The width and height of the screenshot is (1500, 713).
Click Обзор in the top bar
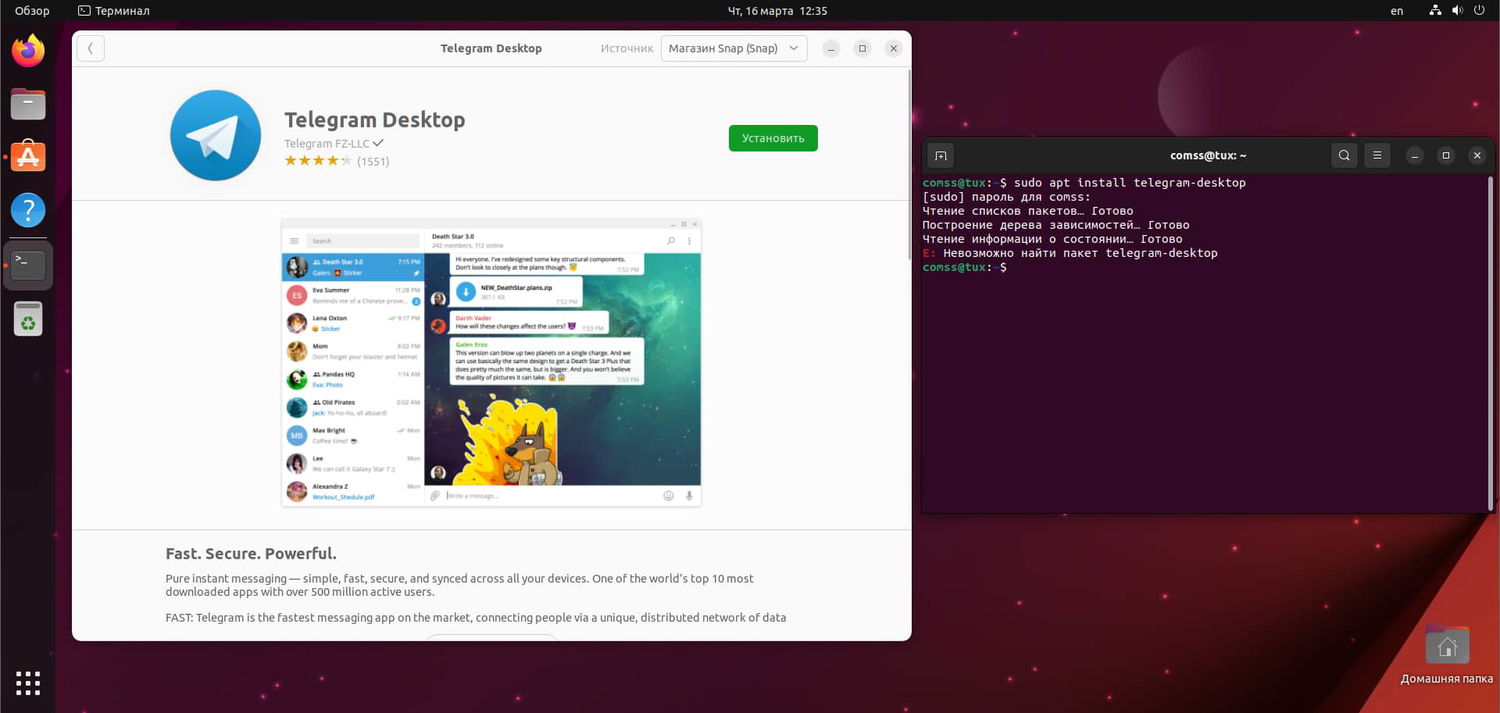click(x=32, y=11)
